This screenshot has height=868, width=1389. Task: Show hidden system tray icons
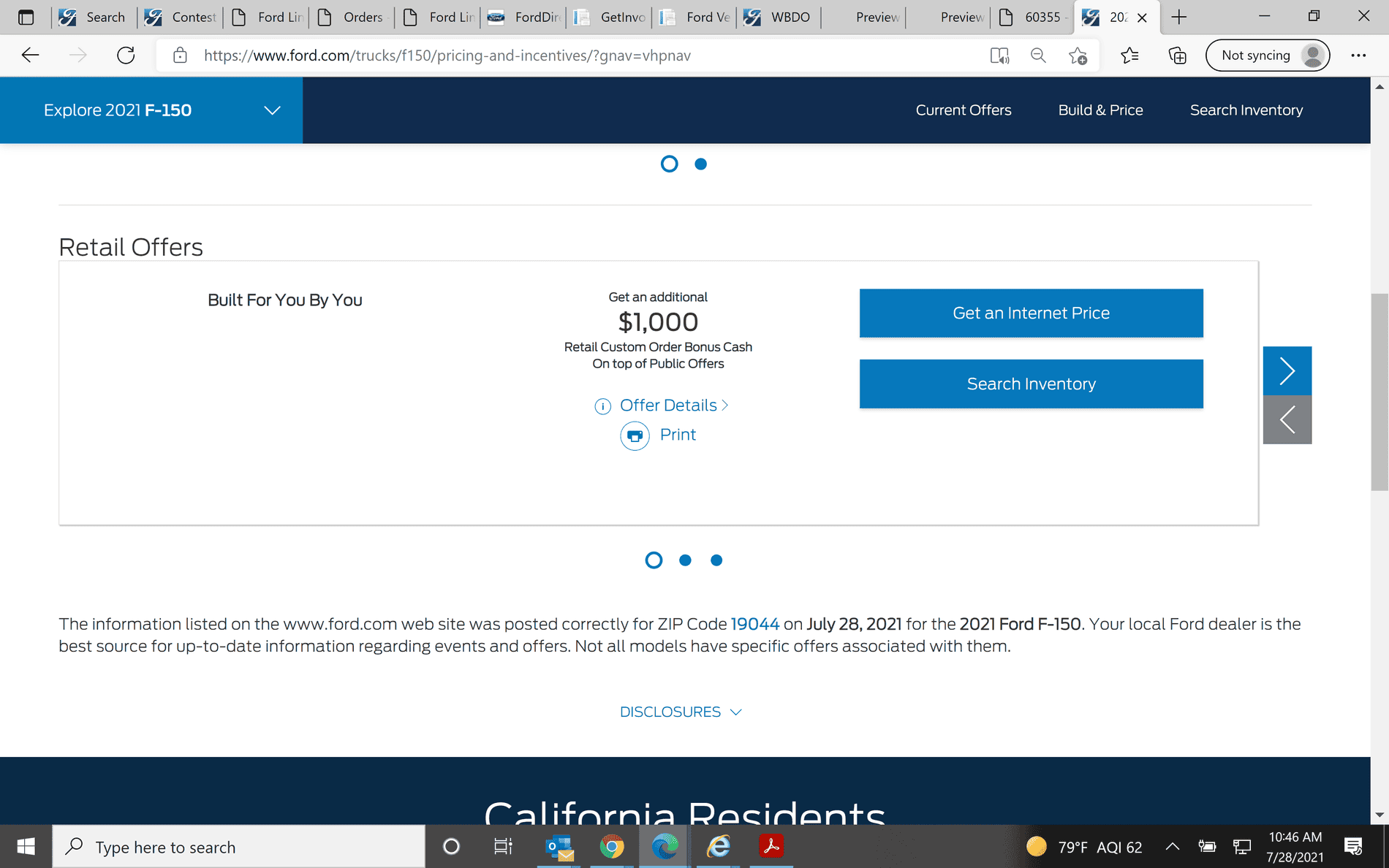tap(1173, 847)
